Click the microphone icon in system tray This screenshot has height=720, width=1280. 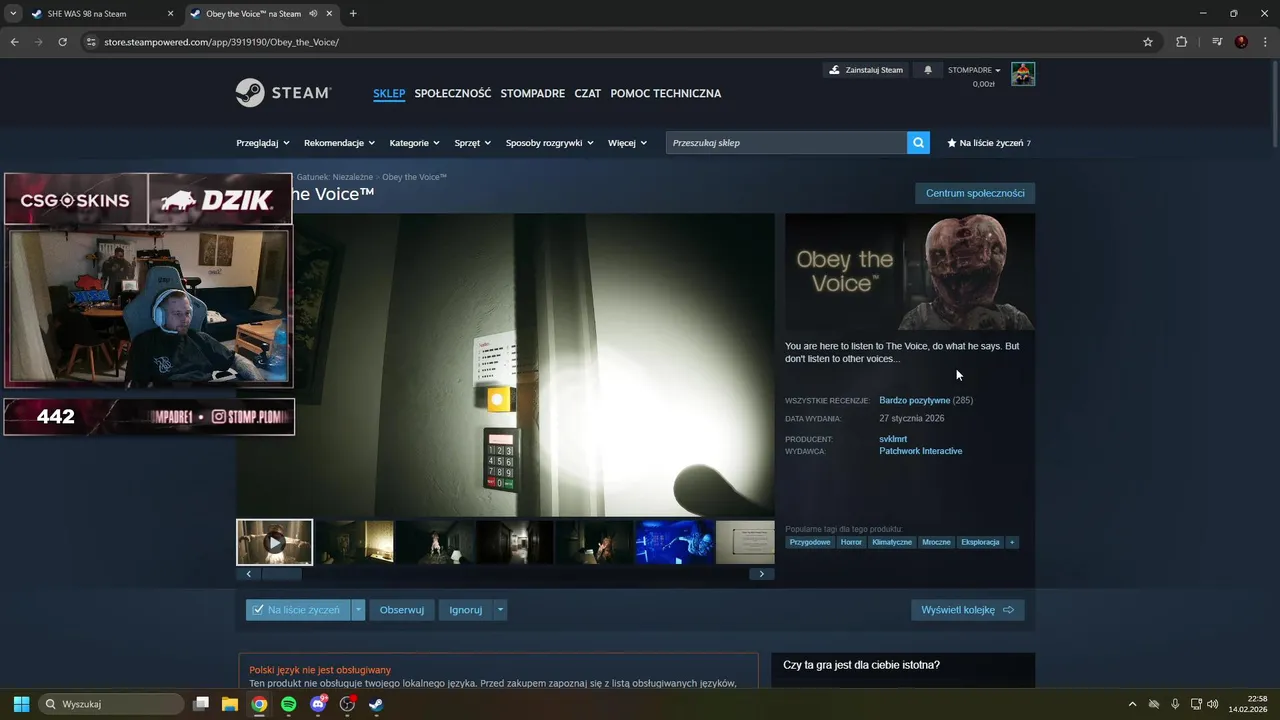1175,704
